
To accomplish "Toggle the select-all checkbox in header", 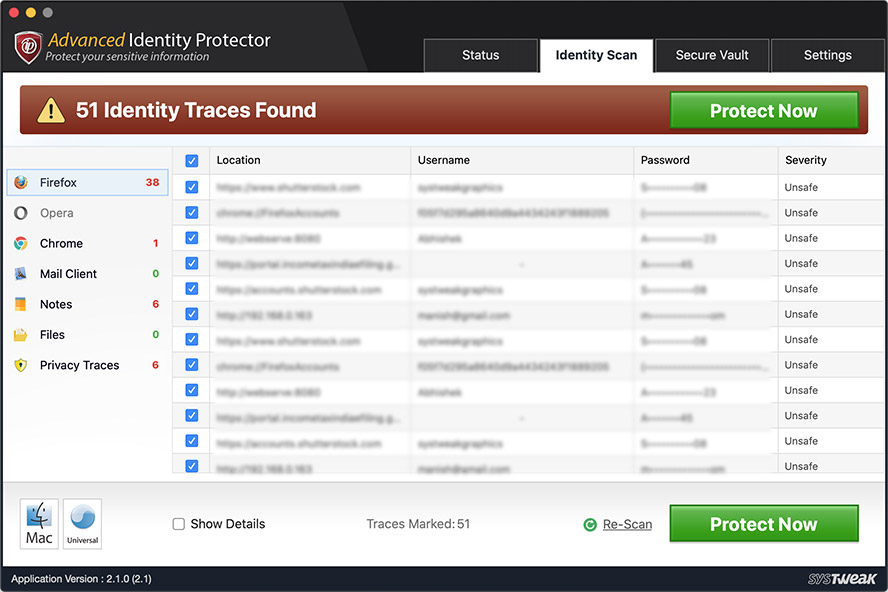I will [x=192, y=161].
